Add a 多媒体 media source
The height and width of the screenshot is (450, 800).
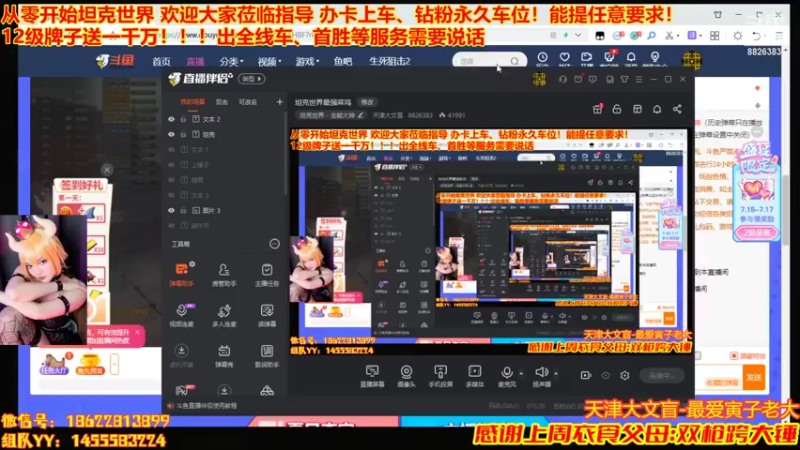474,376
